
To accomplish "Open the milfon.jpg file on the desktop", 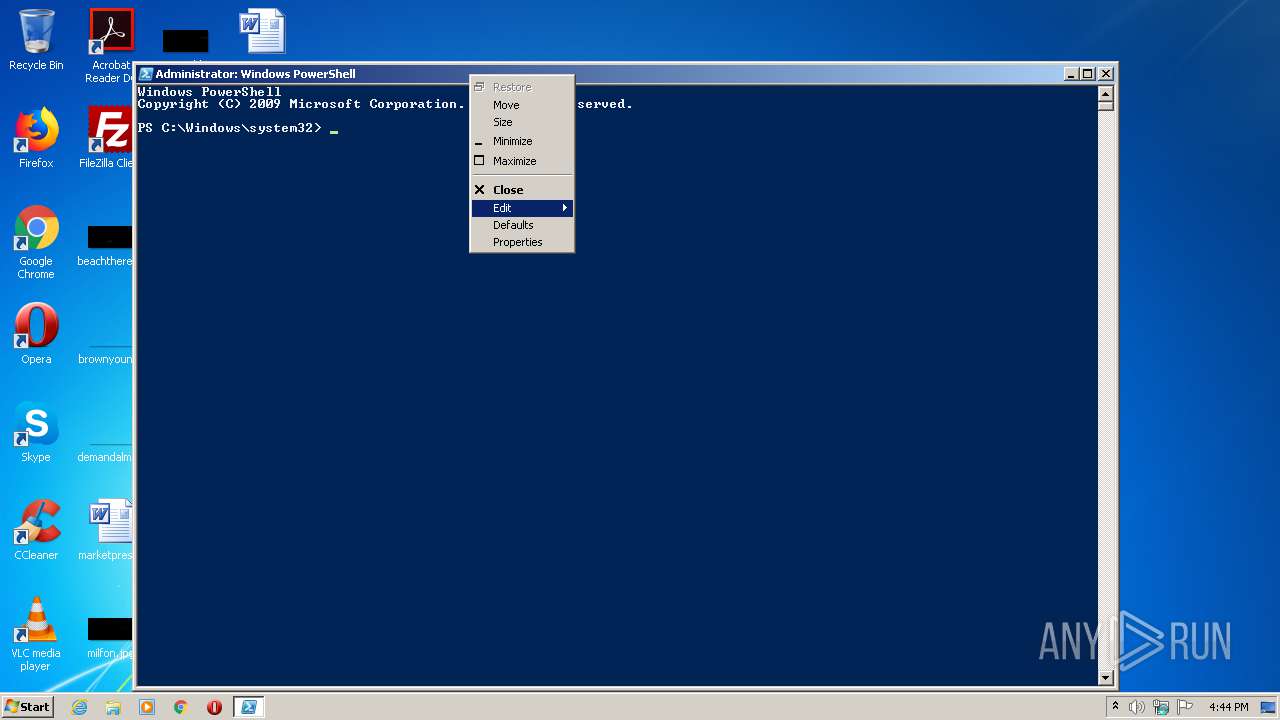I will coord(108,638).
